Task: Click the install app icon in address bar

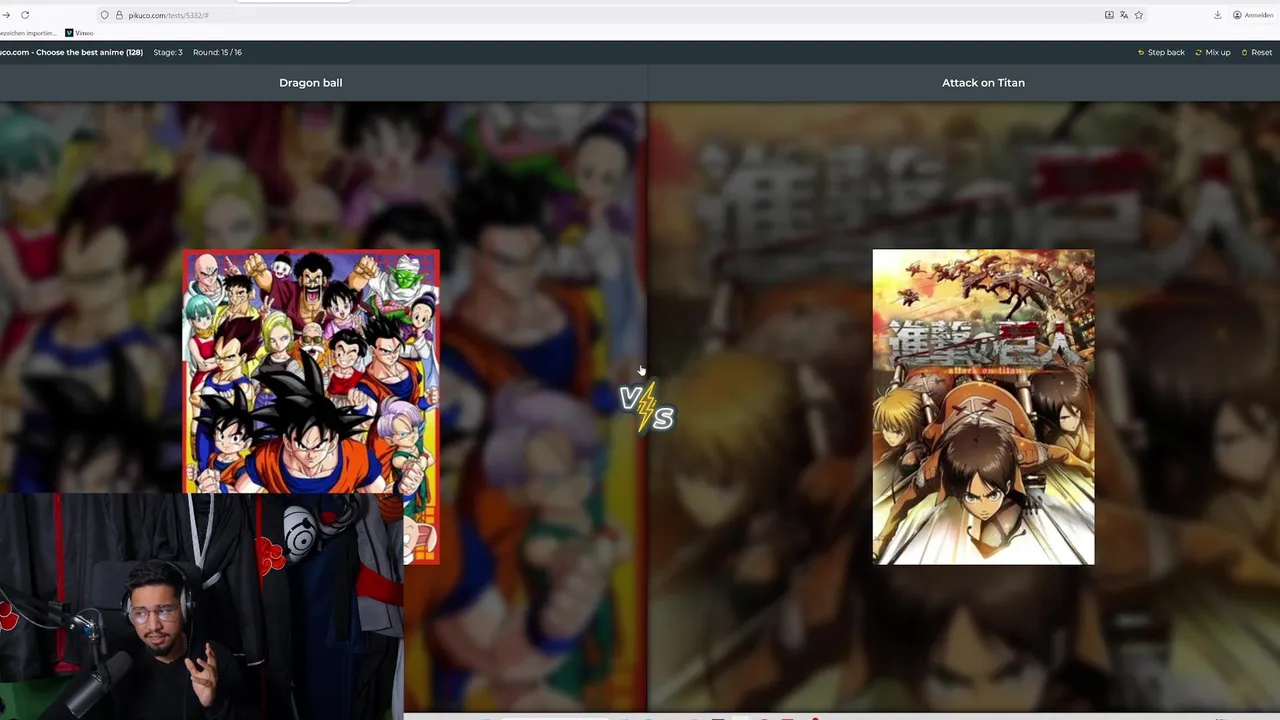Action: (1109, 15)
